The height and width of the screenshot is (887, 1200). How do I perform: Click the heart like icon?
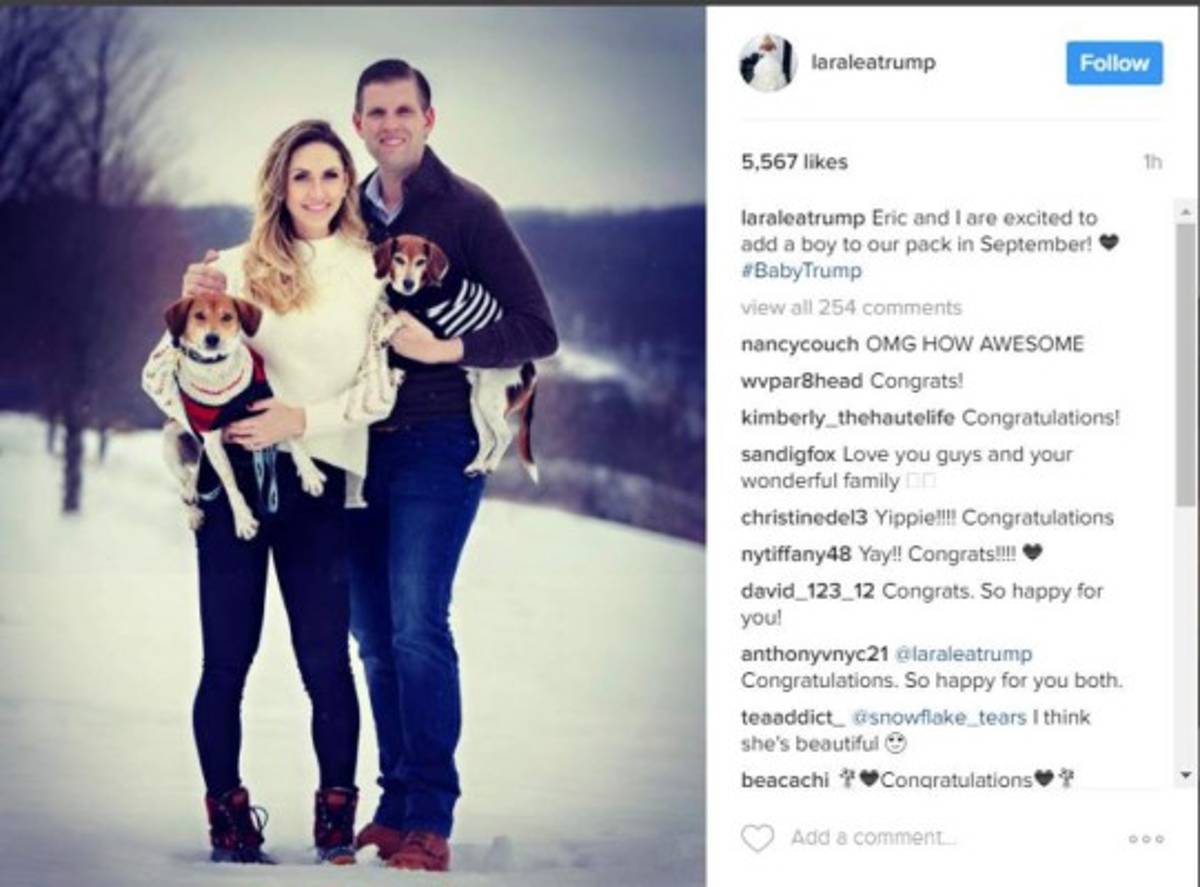(x=757, y=837)
